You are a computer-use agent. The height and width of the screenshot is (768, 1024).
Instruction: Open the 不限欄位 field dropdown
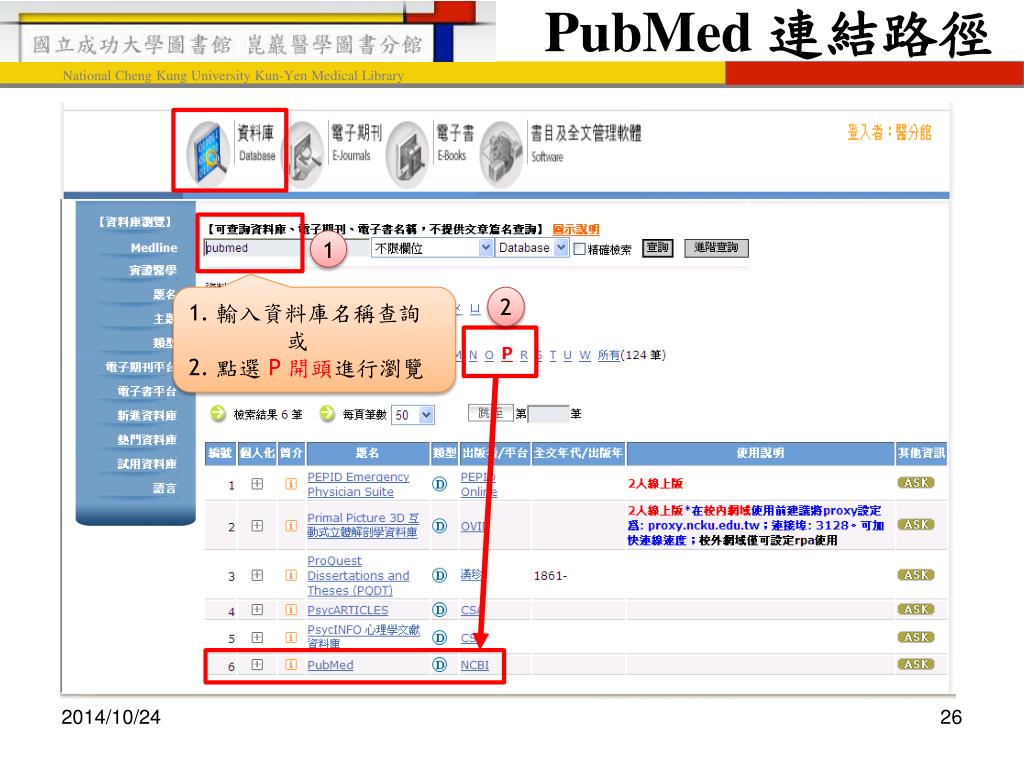click(x=432, y=248)
